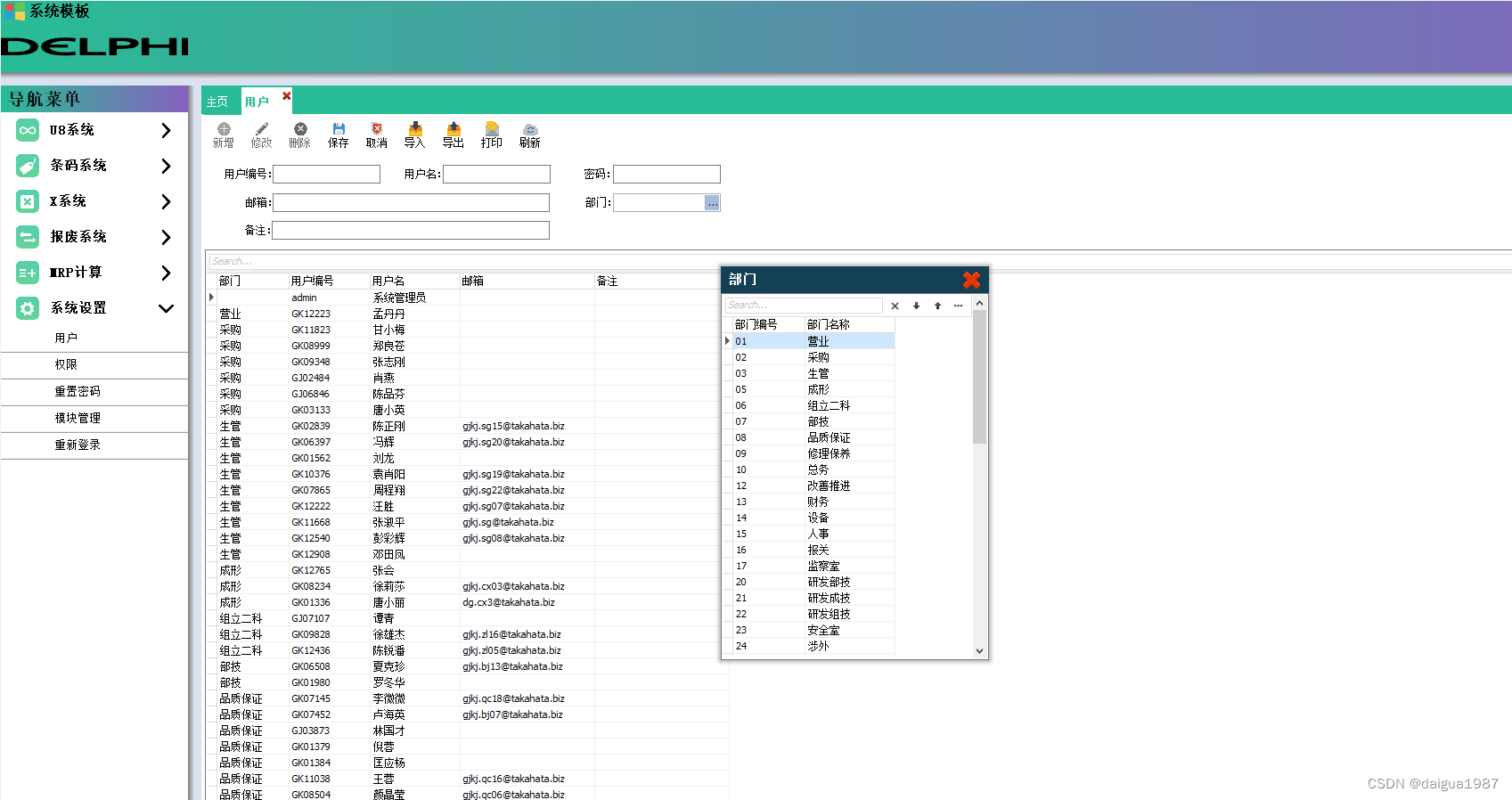Click the 修改 (edit) pencil icon
The image size is (1512, 800).
click(262, 129)
